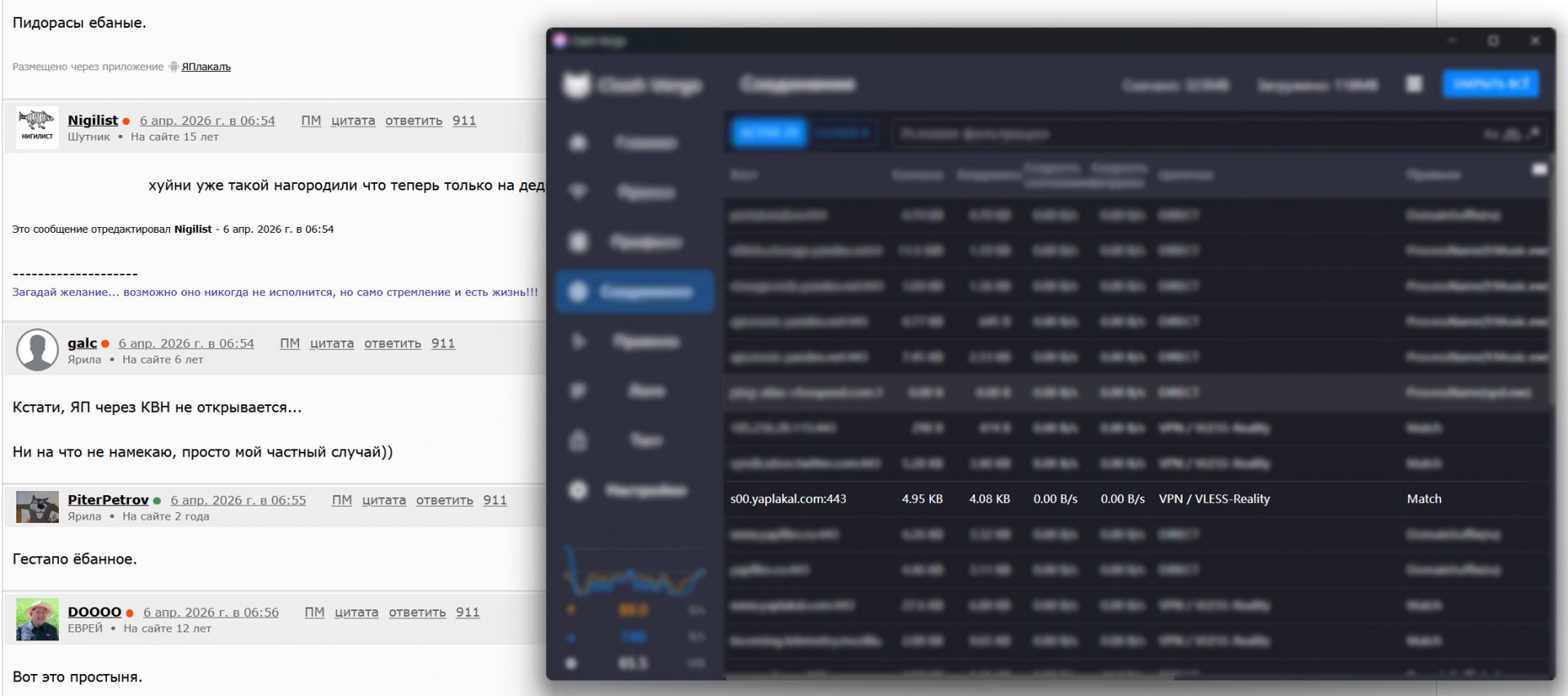Click the signature text starting 'Загадай желание'
Screen dimensions: 1568x696
(x=275, y=292)
